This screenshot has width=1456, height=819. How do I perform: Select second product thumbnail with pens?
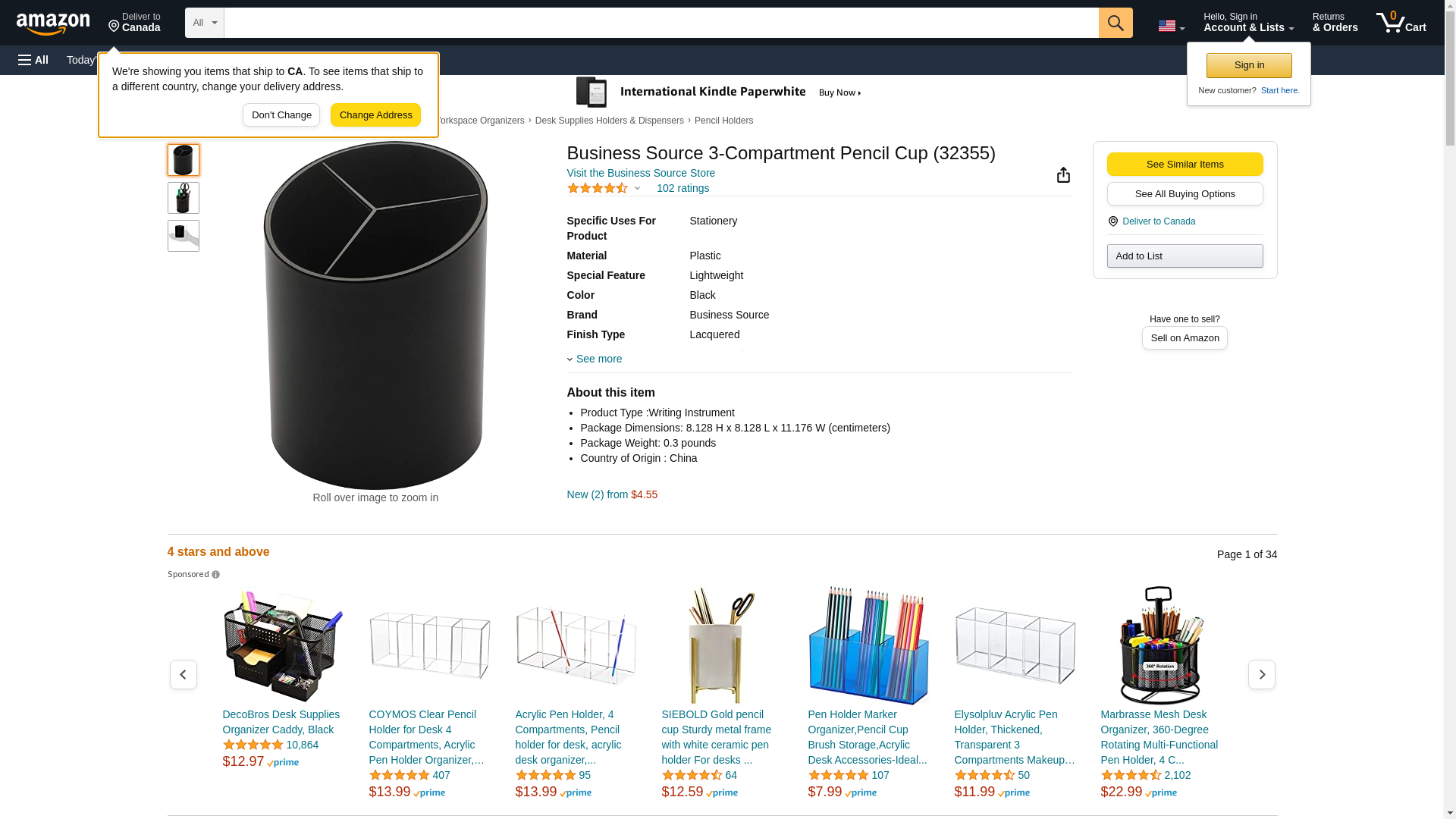[x=184, y=198]
